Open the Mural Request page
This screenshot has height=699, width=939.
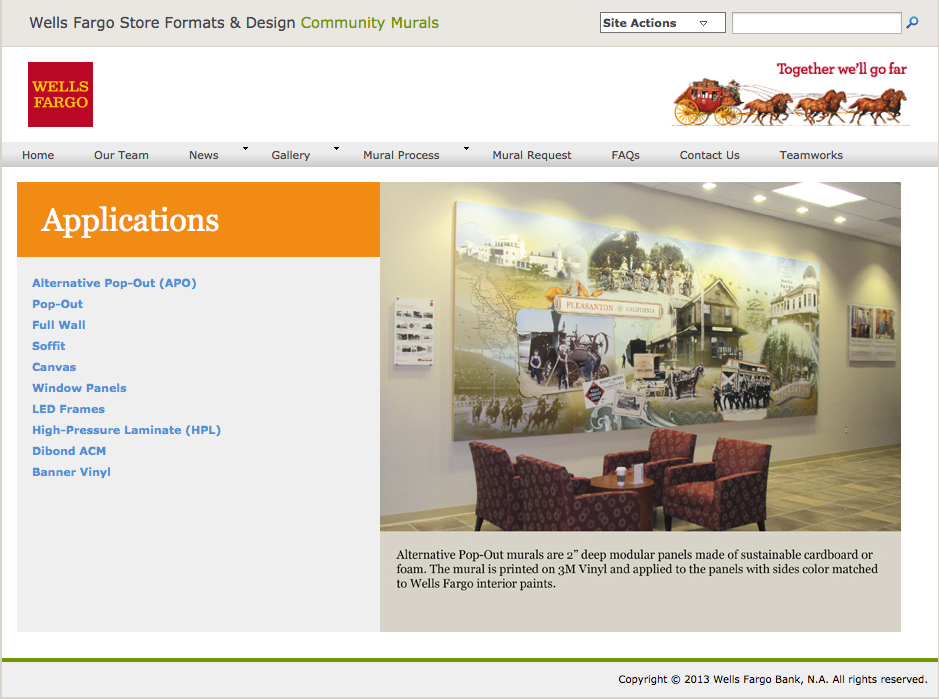coord(532,155)
